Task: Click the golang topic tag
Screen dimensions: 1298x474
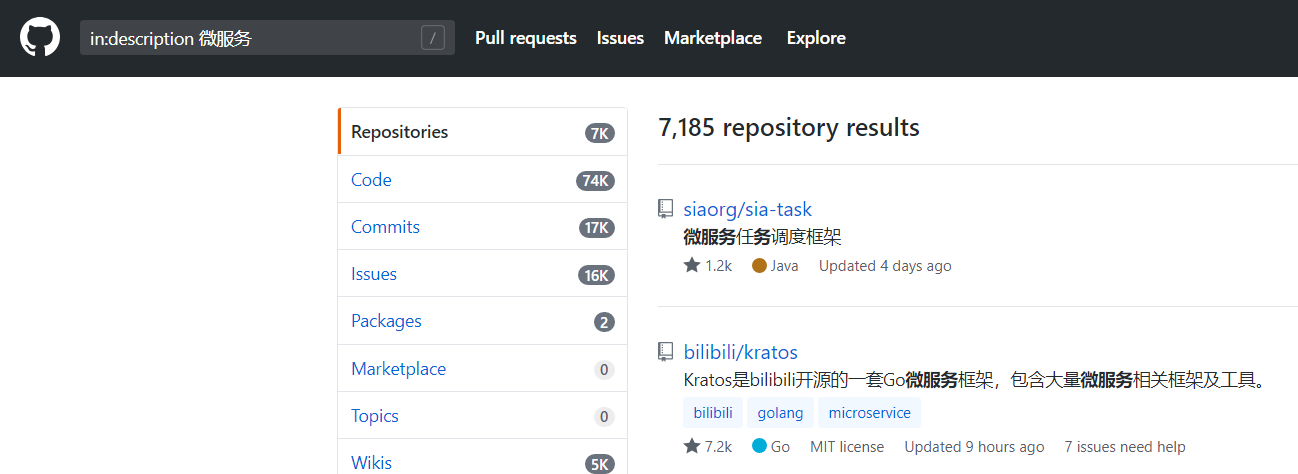Action: [x=780, y=413]
